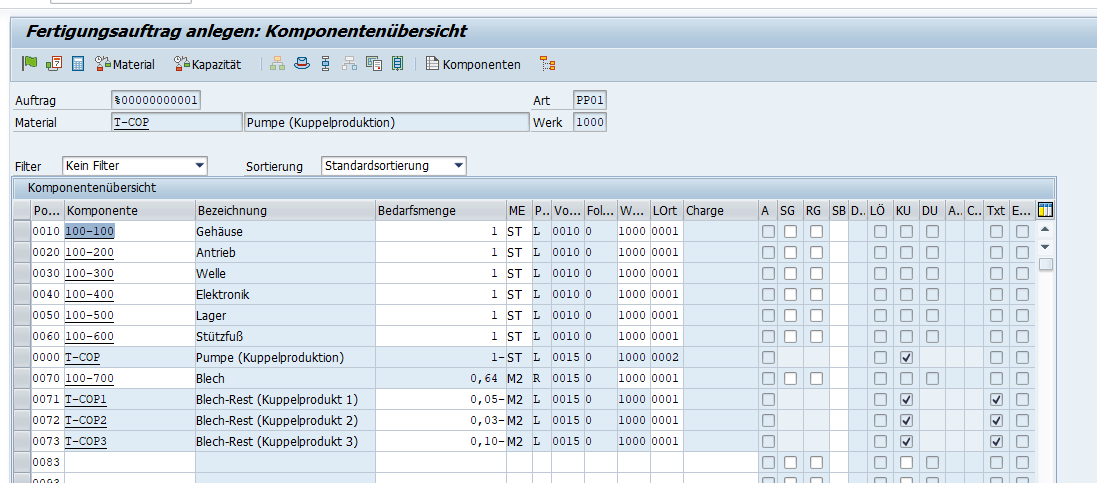Select row selector for 100-700 Blech
This screenshot has width=1097, height=483.
[x=22, y=379]
